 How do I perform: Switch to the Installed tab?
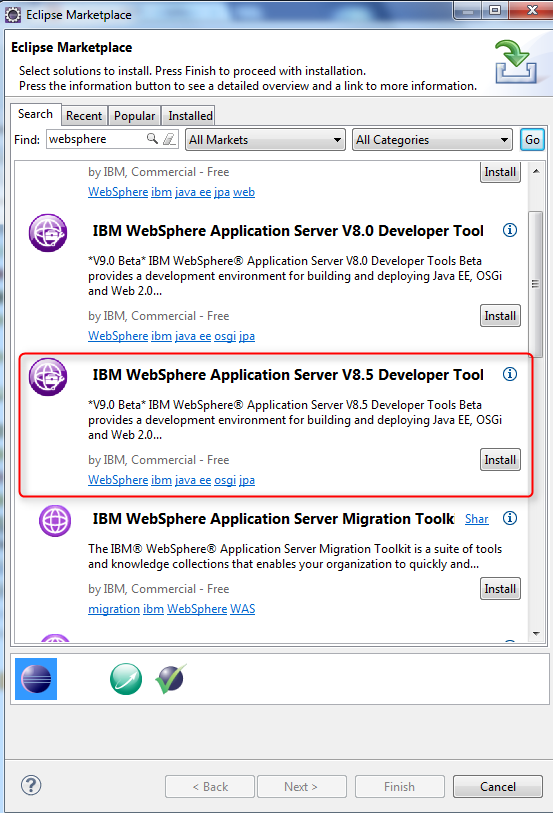coord(190,116)
